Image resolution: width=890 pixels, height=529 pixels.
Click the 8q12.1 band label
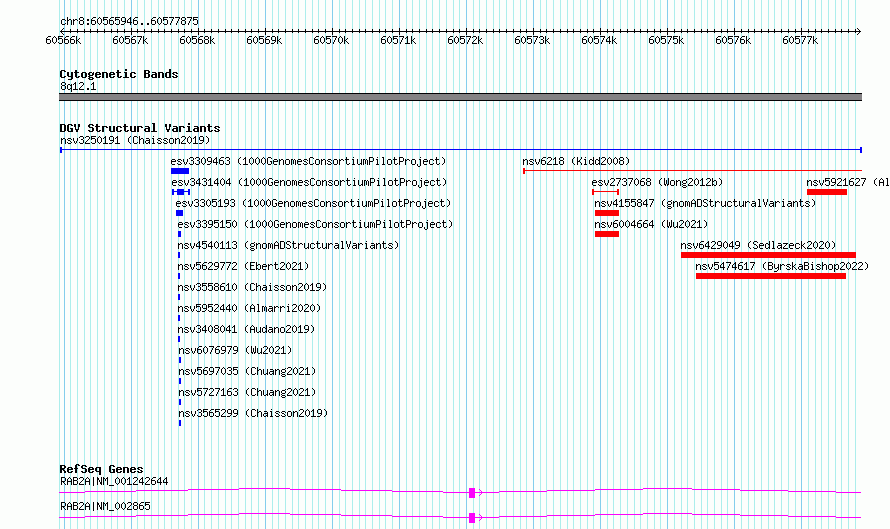tap(78, 86)
